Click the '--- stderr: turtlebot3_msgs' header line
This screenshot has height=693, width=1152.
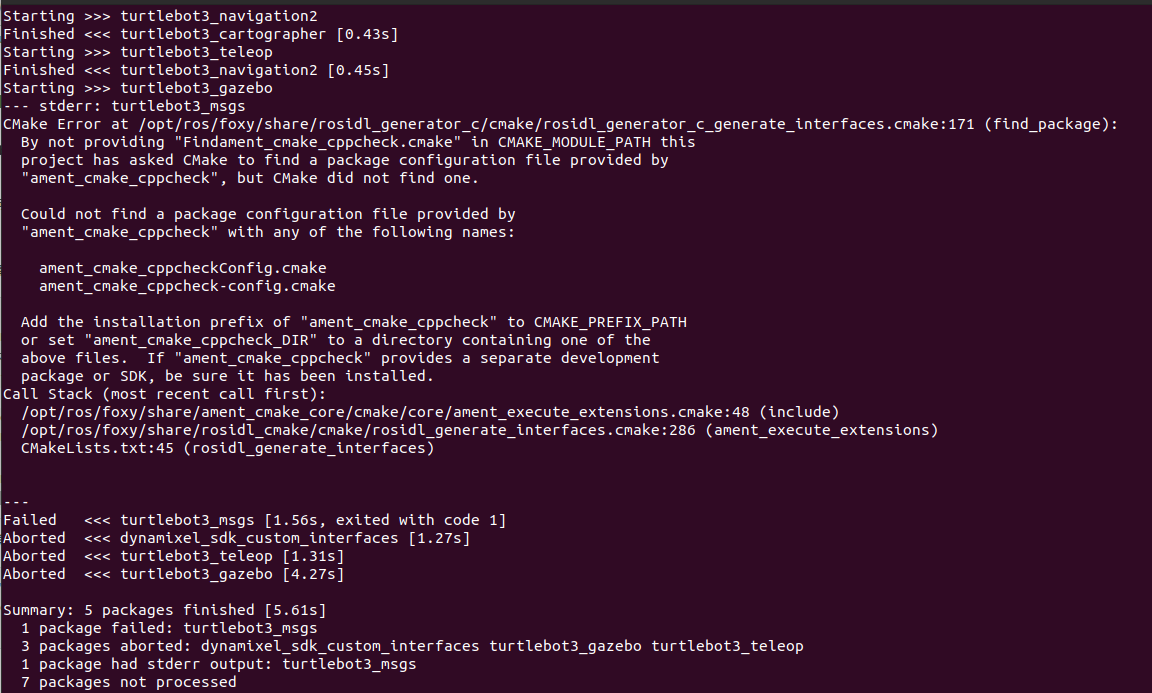(124, 106)
